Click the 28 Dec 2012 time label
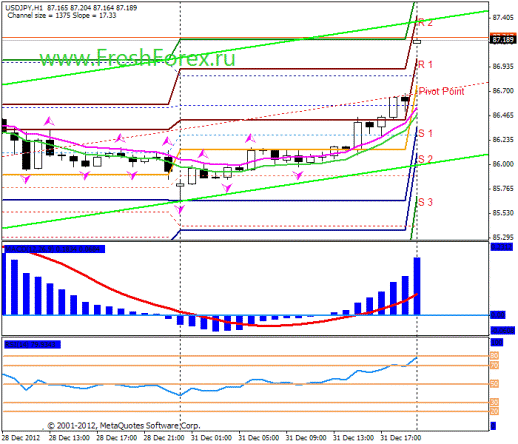The height and width of the screenshot is (444, 518). point(21,438)
